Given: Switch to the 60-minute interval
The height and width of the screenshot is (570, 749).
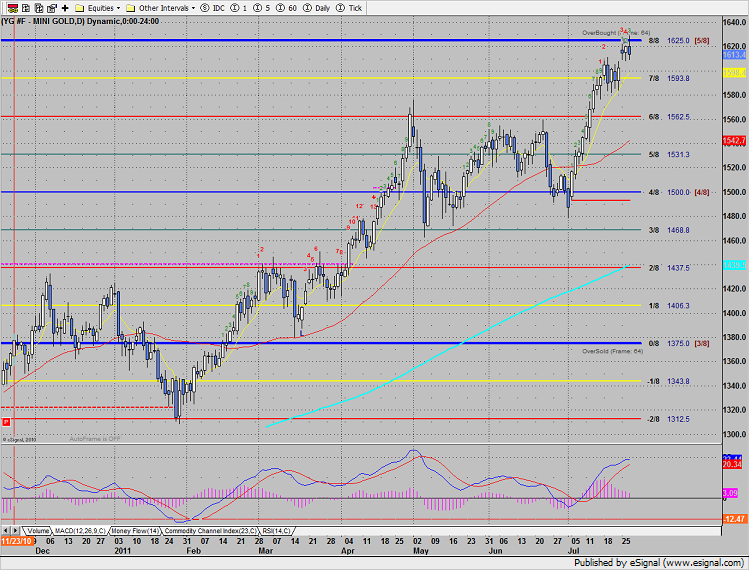Looking at the screenshot, I should click(x=286, y=8).
